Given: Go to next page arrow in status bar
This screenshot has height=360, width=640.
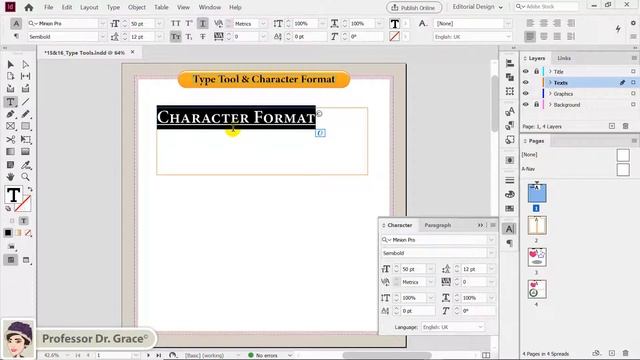Looking at the screenshot, I should pos(148,355).
